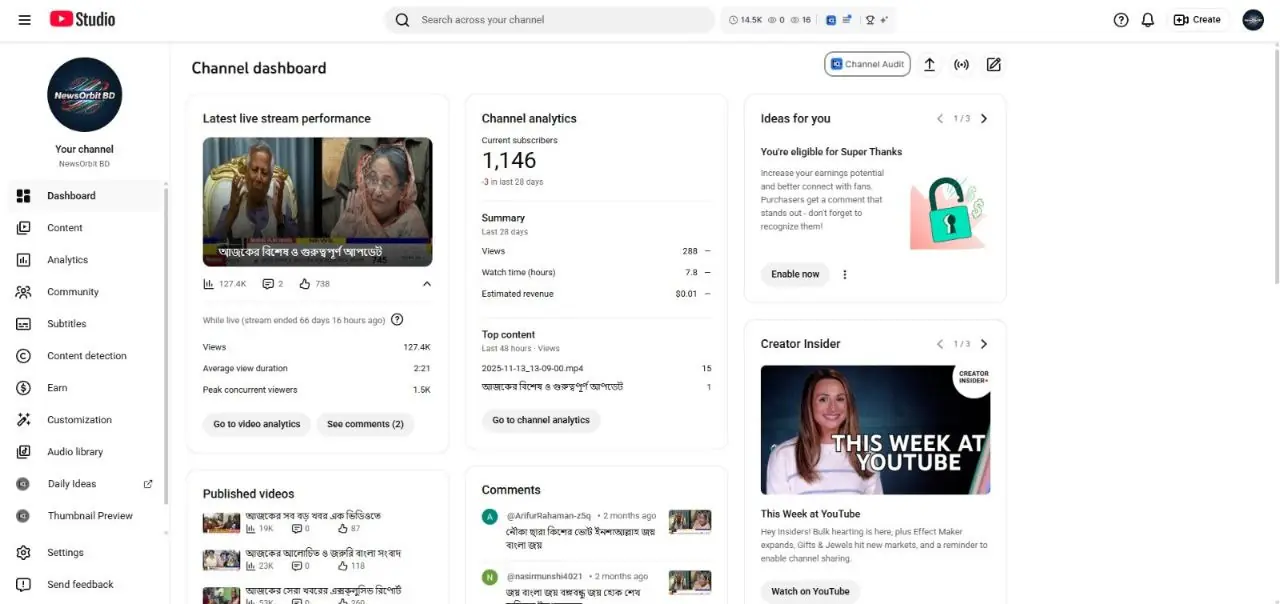
Task: Go to next Ideas for you card
Action: (x=984, y=118)
